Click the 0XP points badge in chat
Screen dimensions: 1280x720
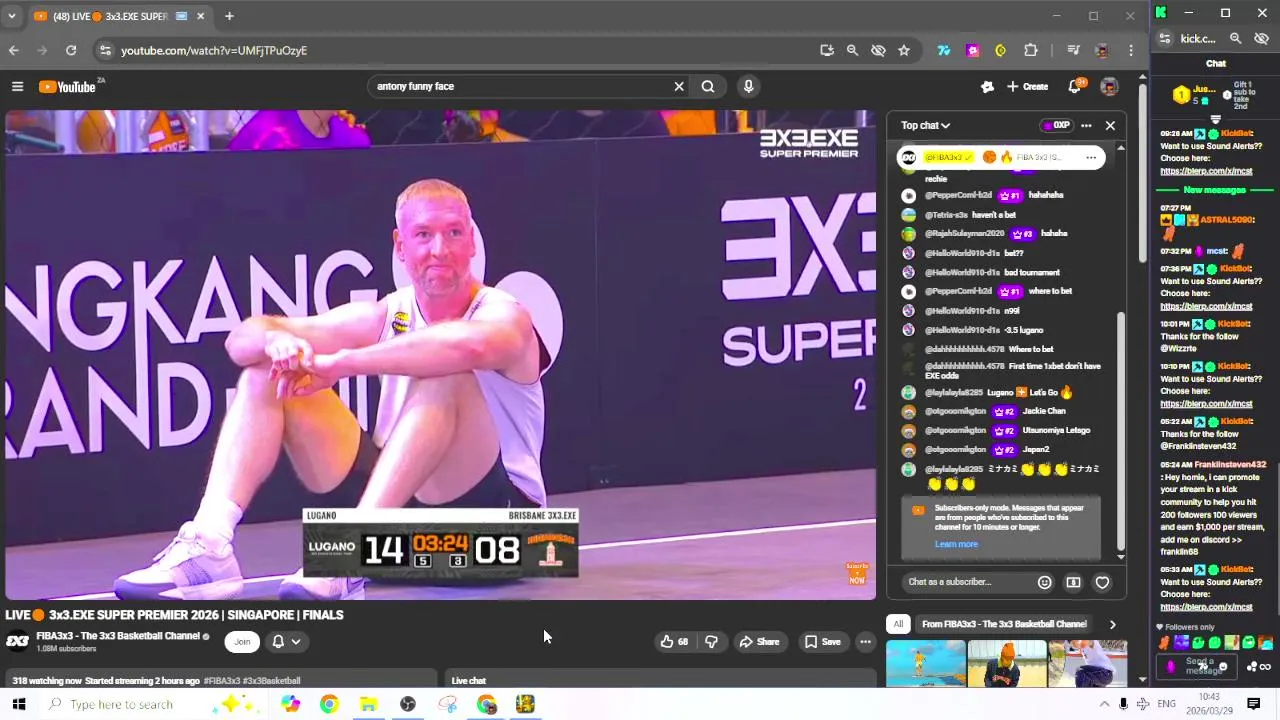pos(1055,126)
